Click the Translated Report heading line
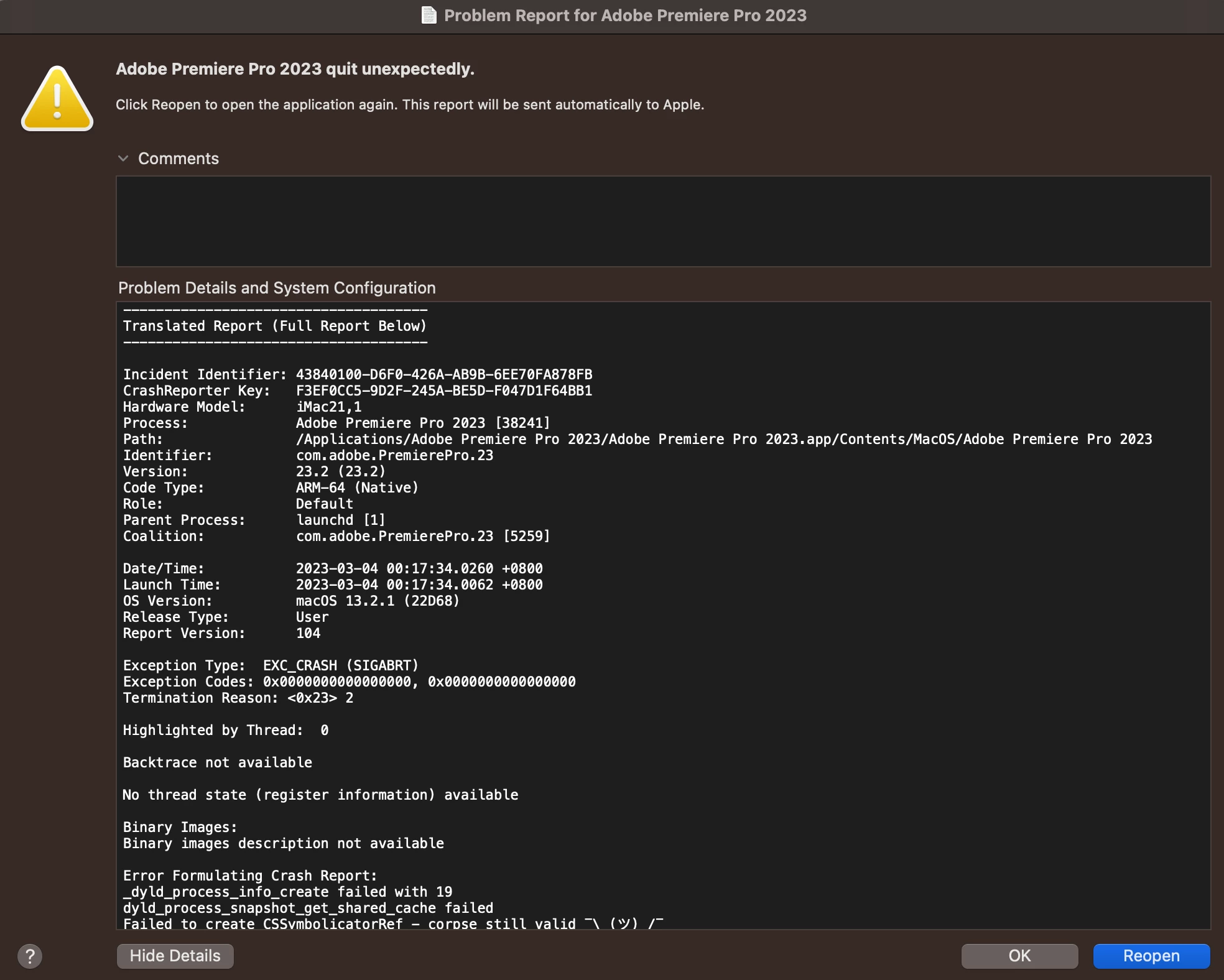1224x980 pixels. (x=274, y=326)
